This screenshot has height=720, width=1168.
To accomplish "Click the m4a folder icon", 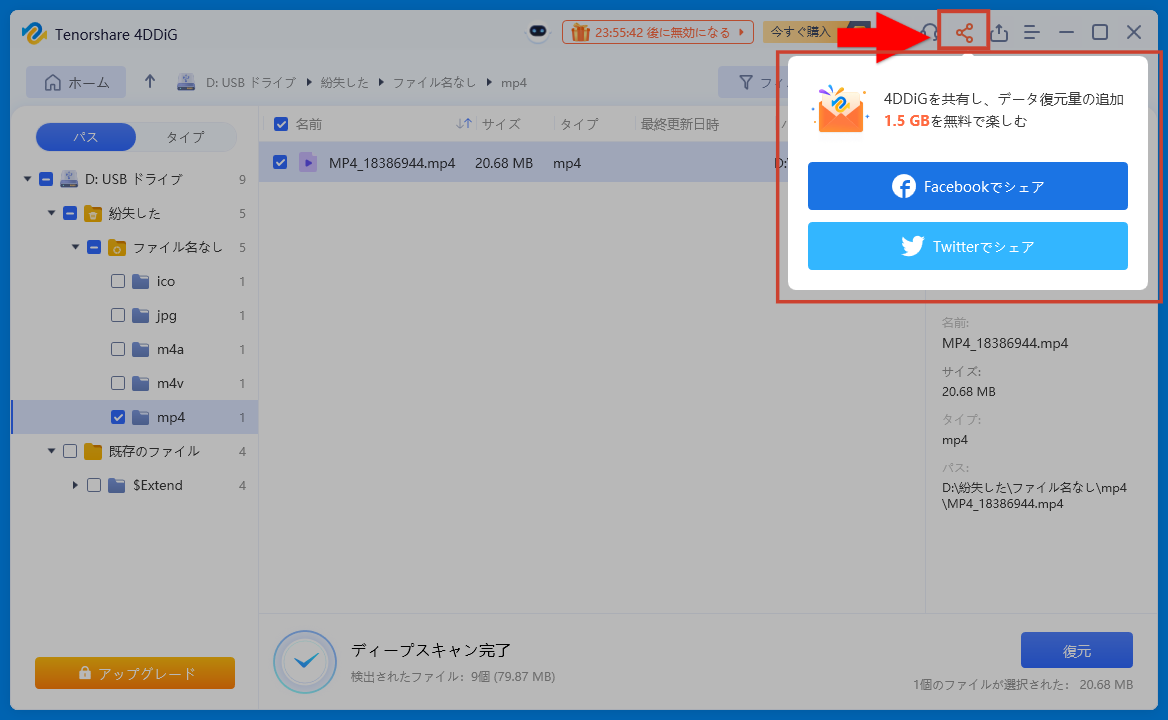I will pos(141,349).
